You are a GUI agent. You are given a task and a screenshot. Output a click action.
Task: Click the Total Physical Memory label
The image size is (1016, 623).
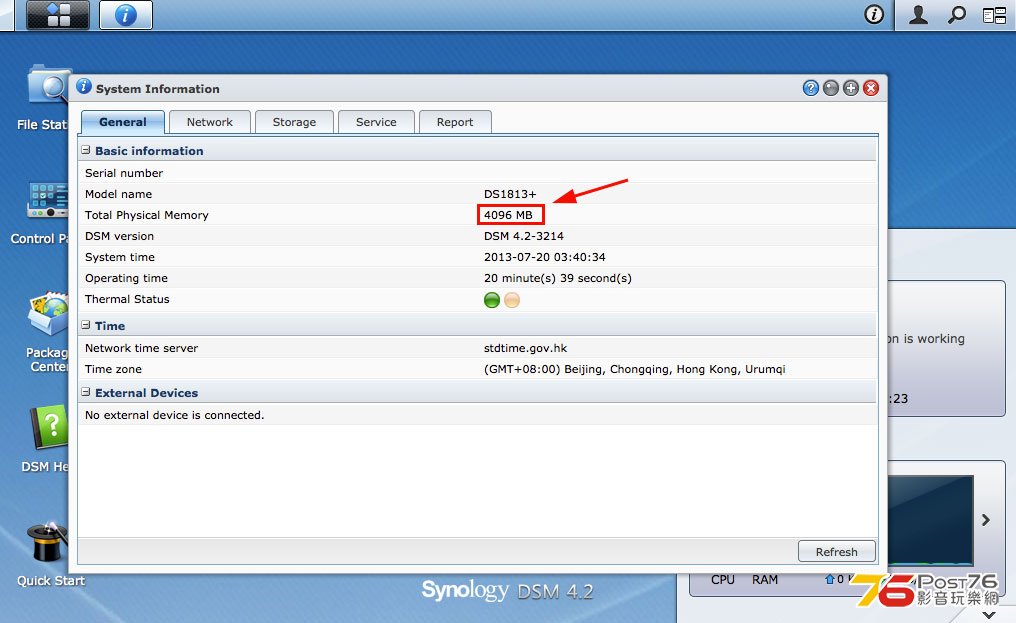point(146,215)
